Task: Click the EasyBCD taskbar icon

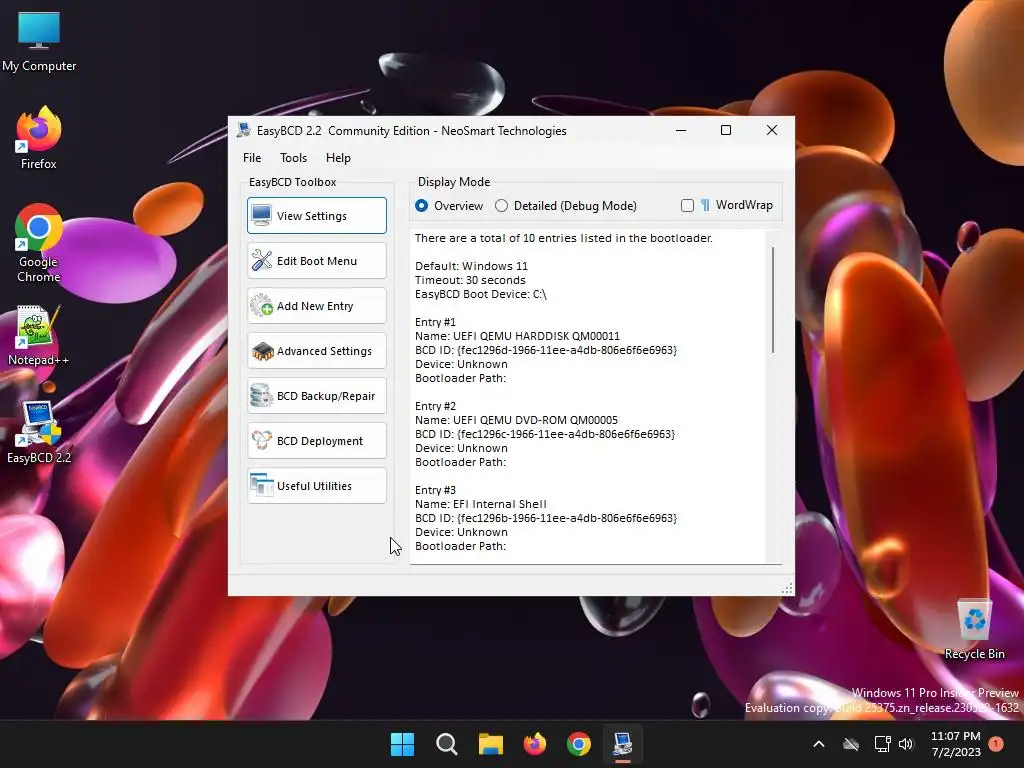Action: coord(622,744)
